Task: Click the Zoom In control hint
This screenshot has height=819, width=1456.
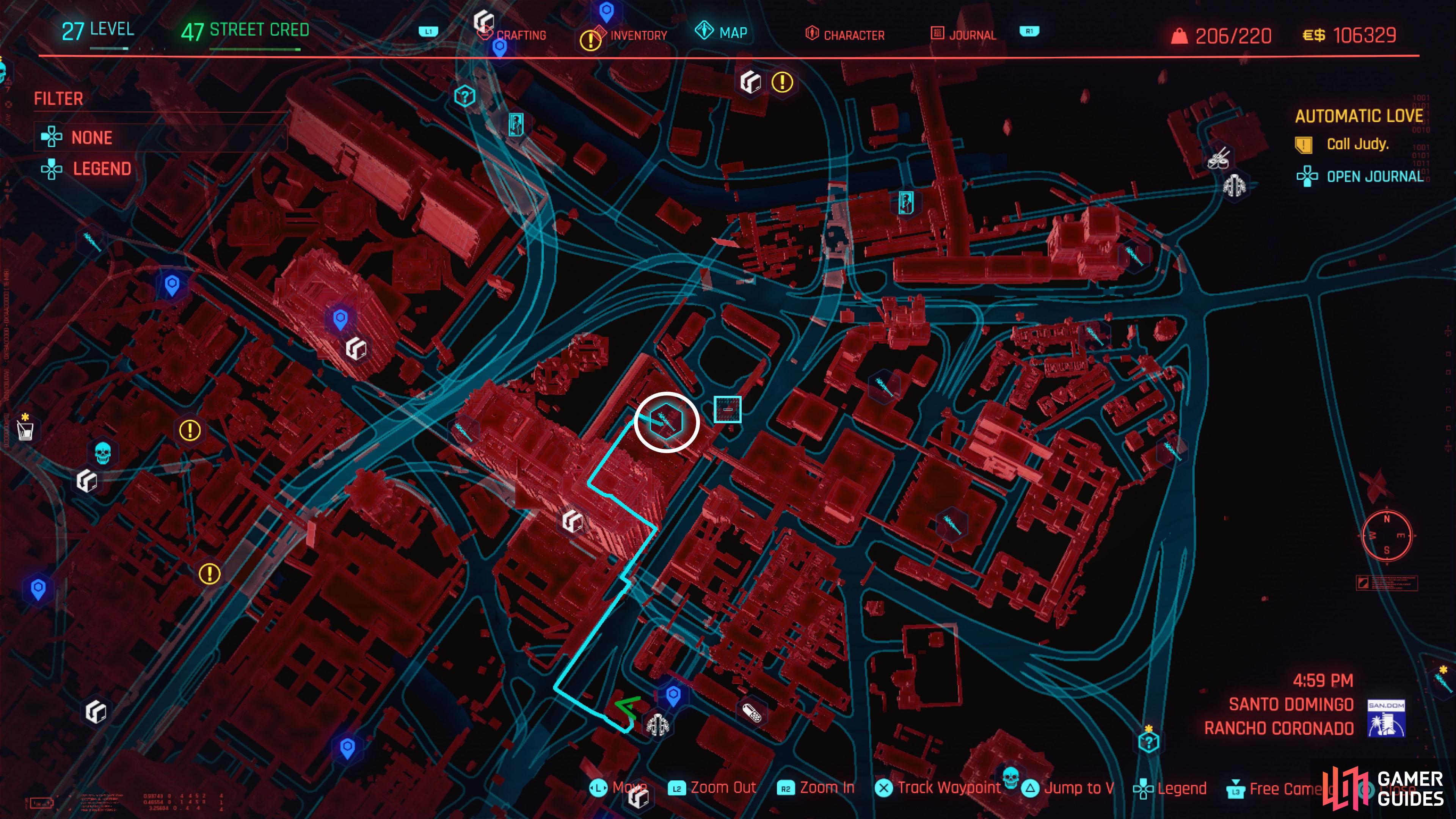Action: click(x=816, y=788)
